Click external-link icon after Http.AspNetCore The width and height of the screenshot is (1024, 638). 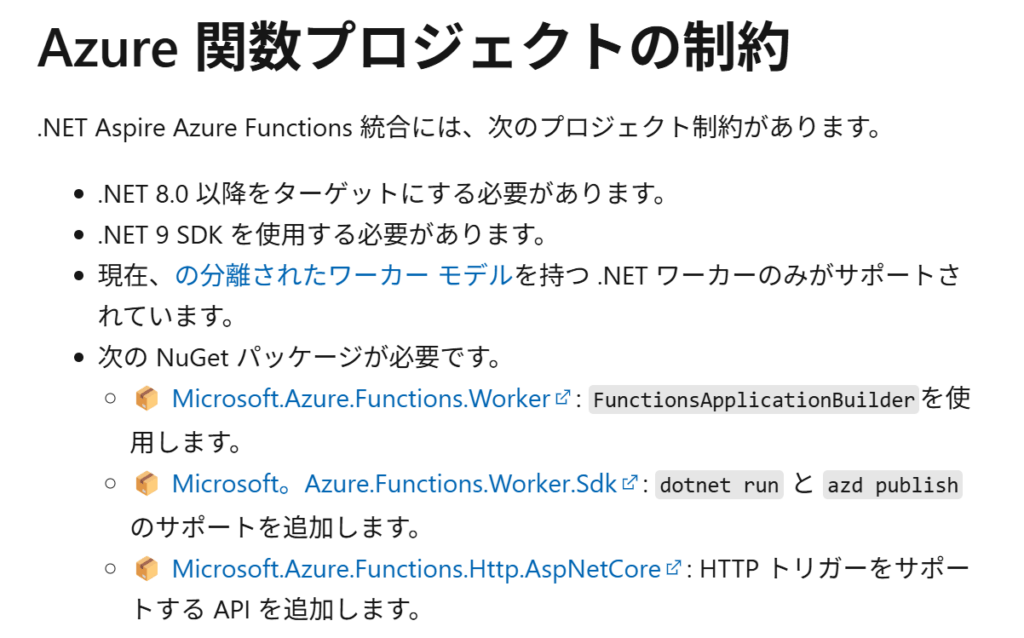(x=673, y=567)
